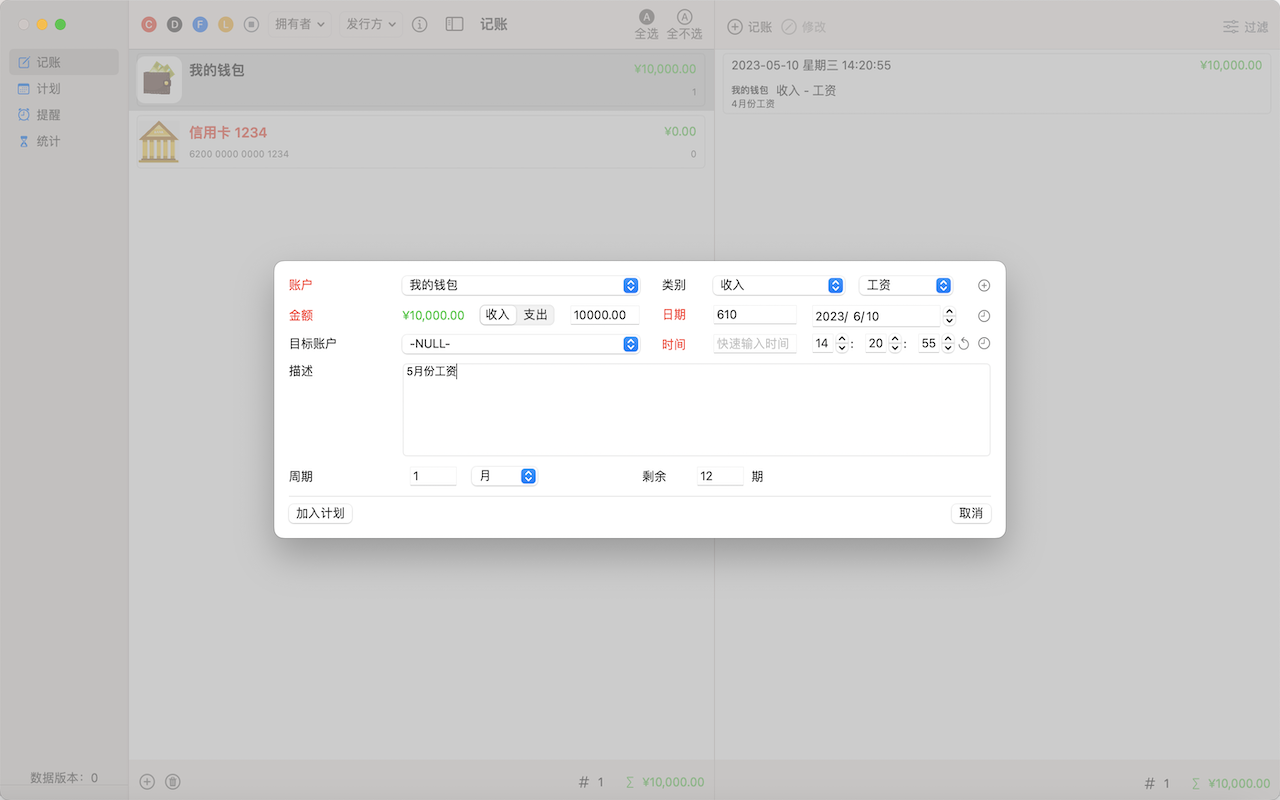
Task: Click the clock icon beside the date
Action: pos(984,316)
